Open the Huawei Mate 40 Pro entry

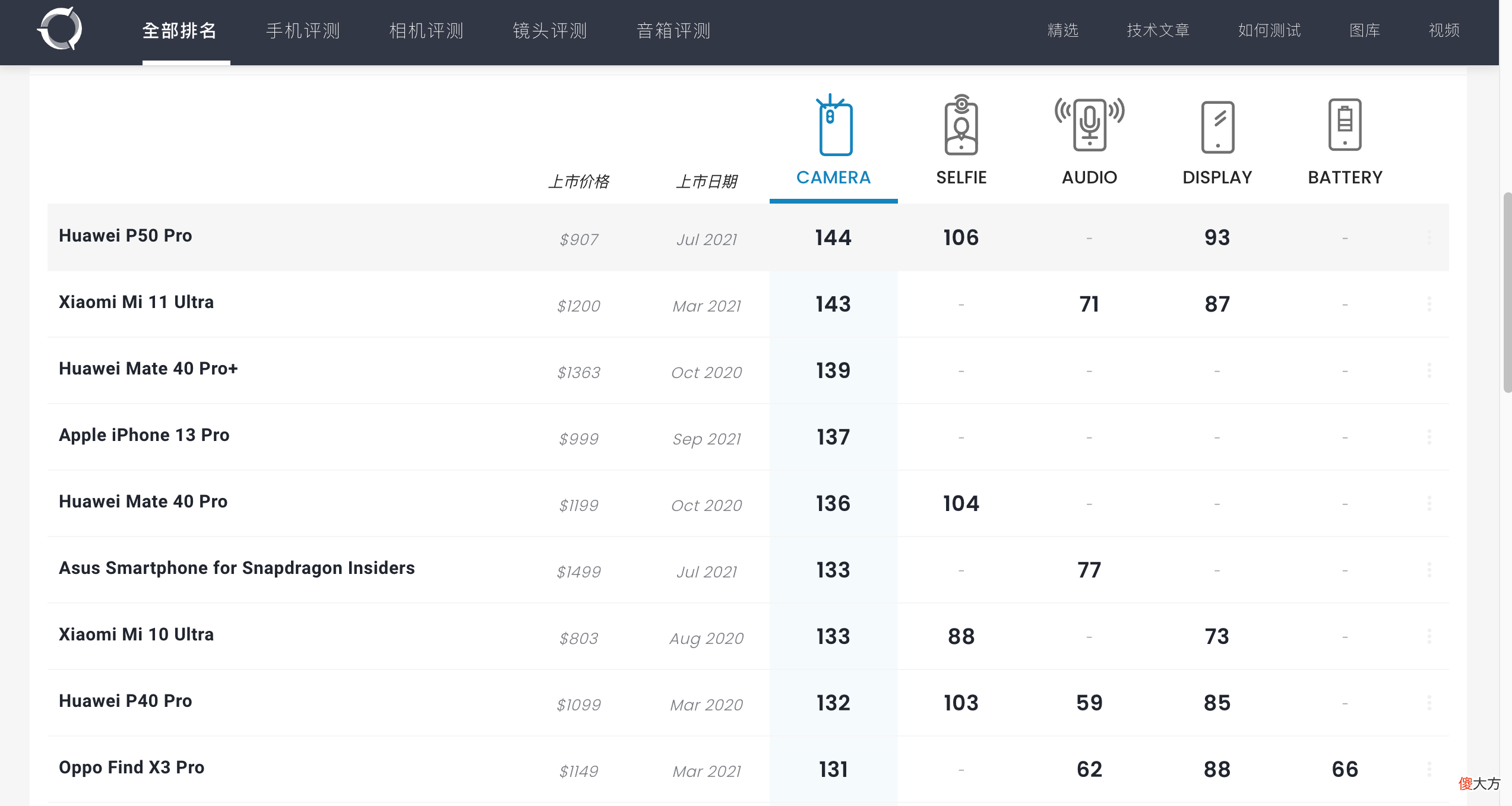pyautogui.click(x=143, y=502)
